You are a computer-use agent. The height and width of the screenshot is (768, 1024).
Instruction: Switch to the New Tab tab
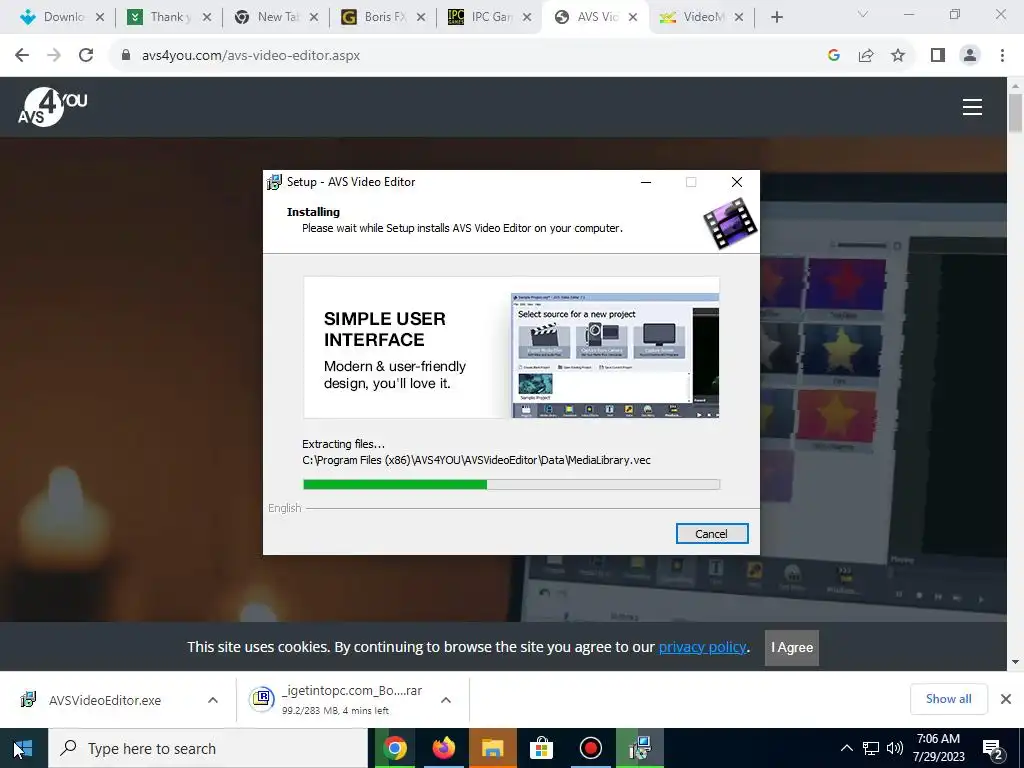point(277,17)
